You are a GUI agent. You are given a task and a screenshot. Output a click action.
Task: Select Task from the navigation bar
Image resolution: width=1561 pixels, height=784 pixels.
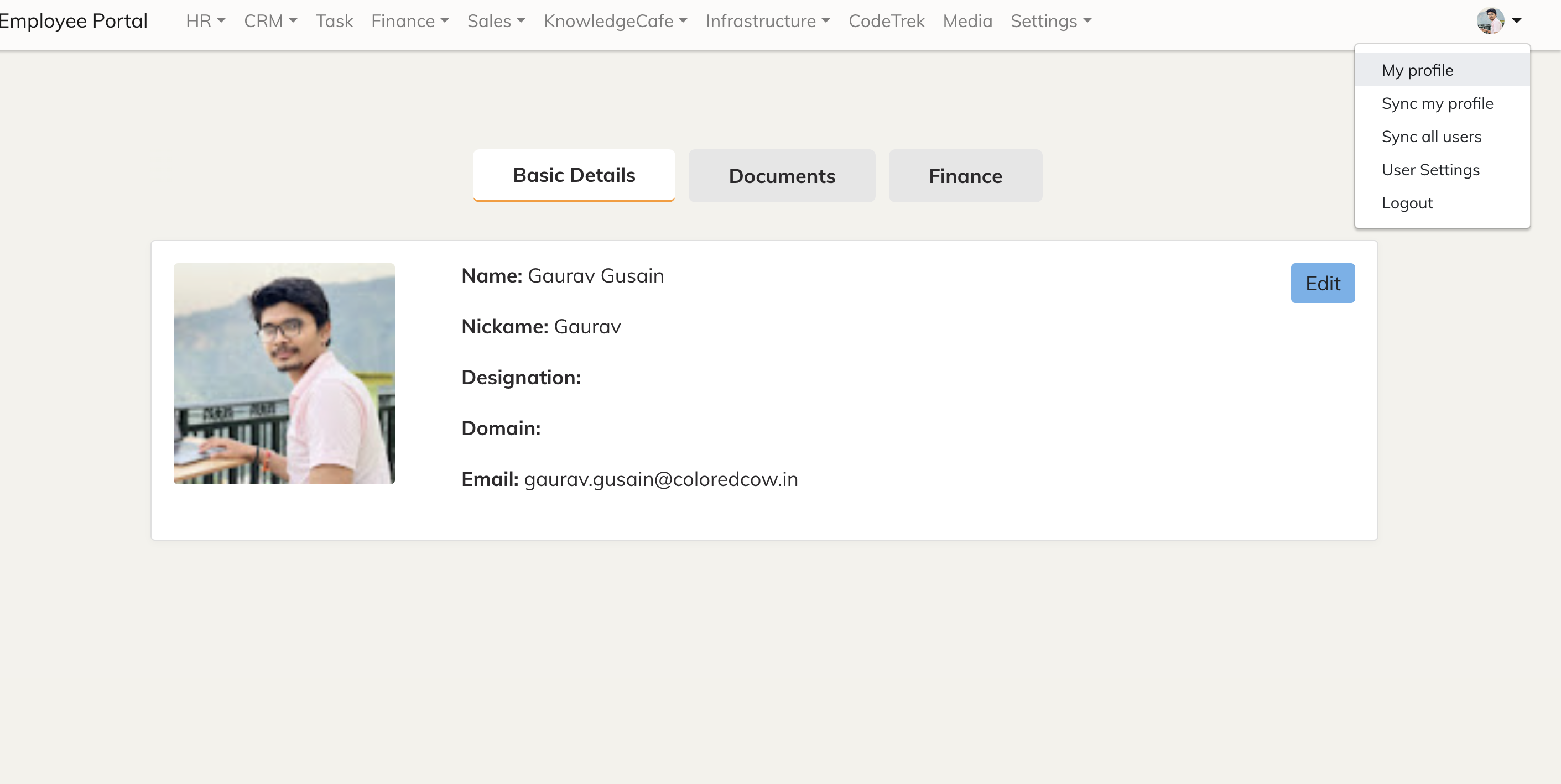334,20
